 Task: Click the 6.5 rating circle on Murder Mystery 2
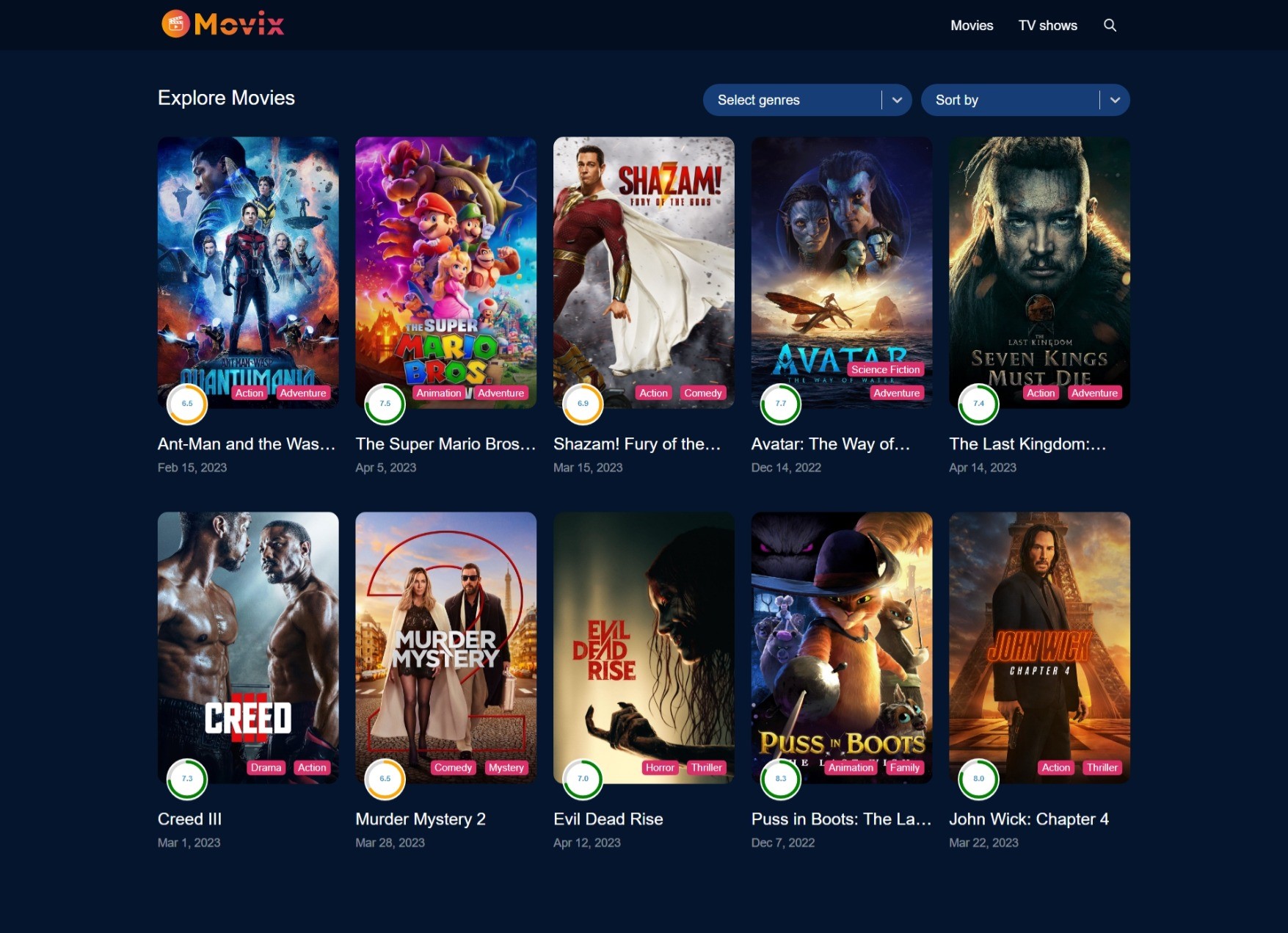[x=385, y=779]
